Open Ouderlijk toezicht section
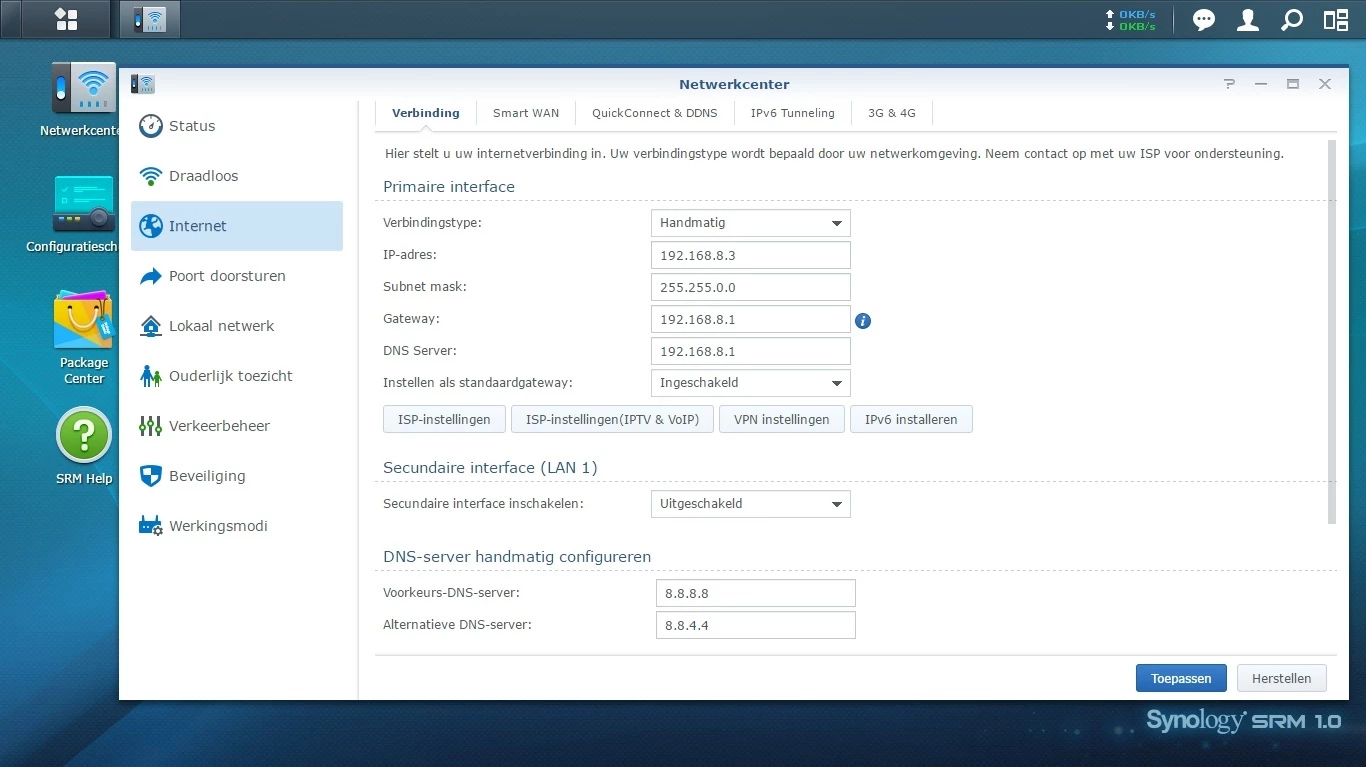 click(x=237, y=376)
